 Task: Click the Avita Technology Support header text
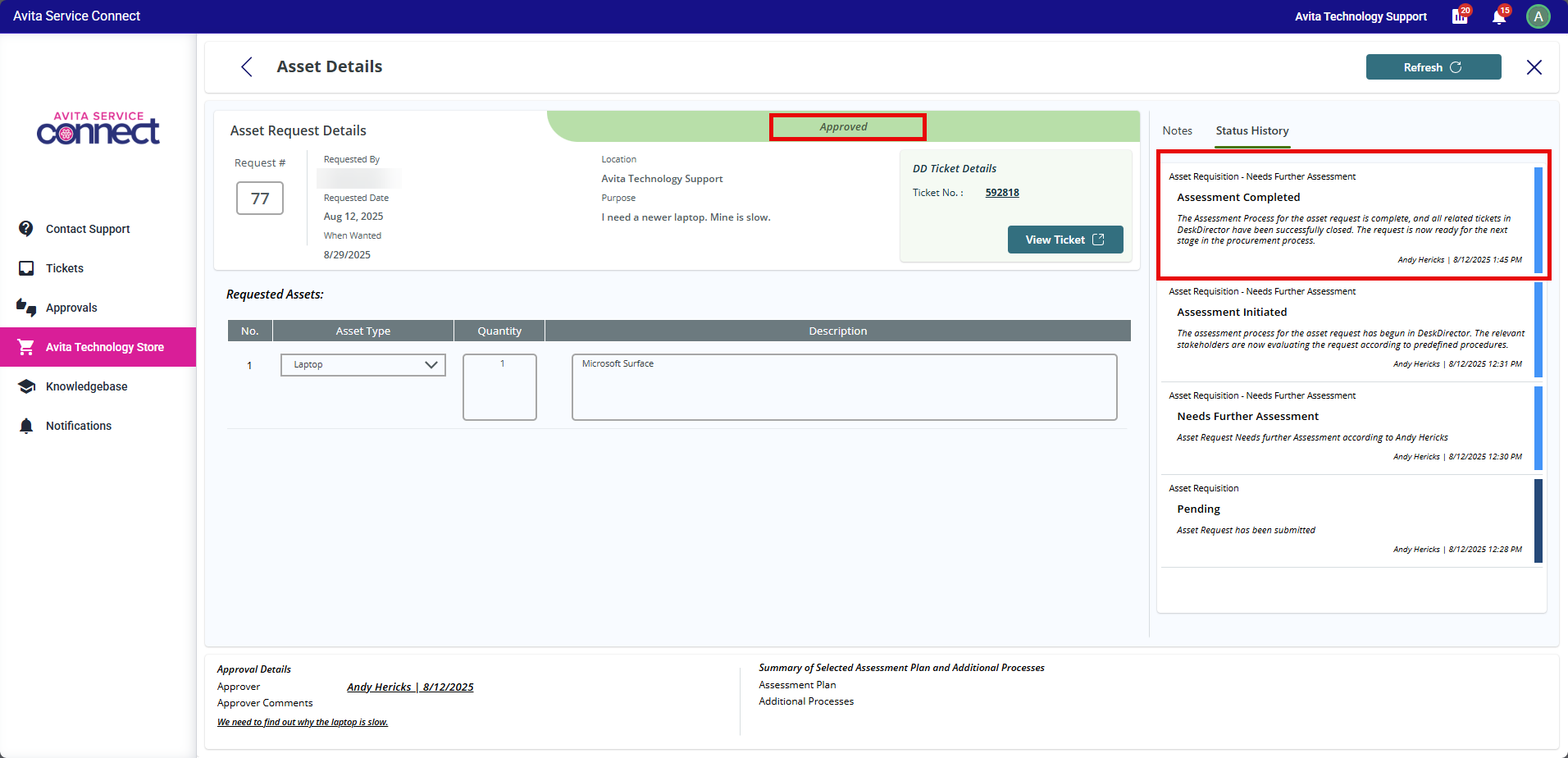pos(1361,16)
